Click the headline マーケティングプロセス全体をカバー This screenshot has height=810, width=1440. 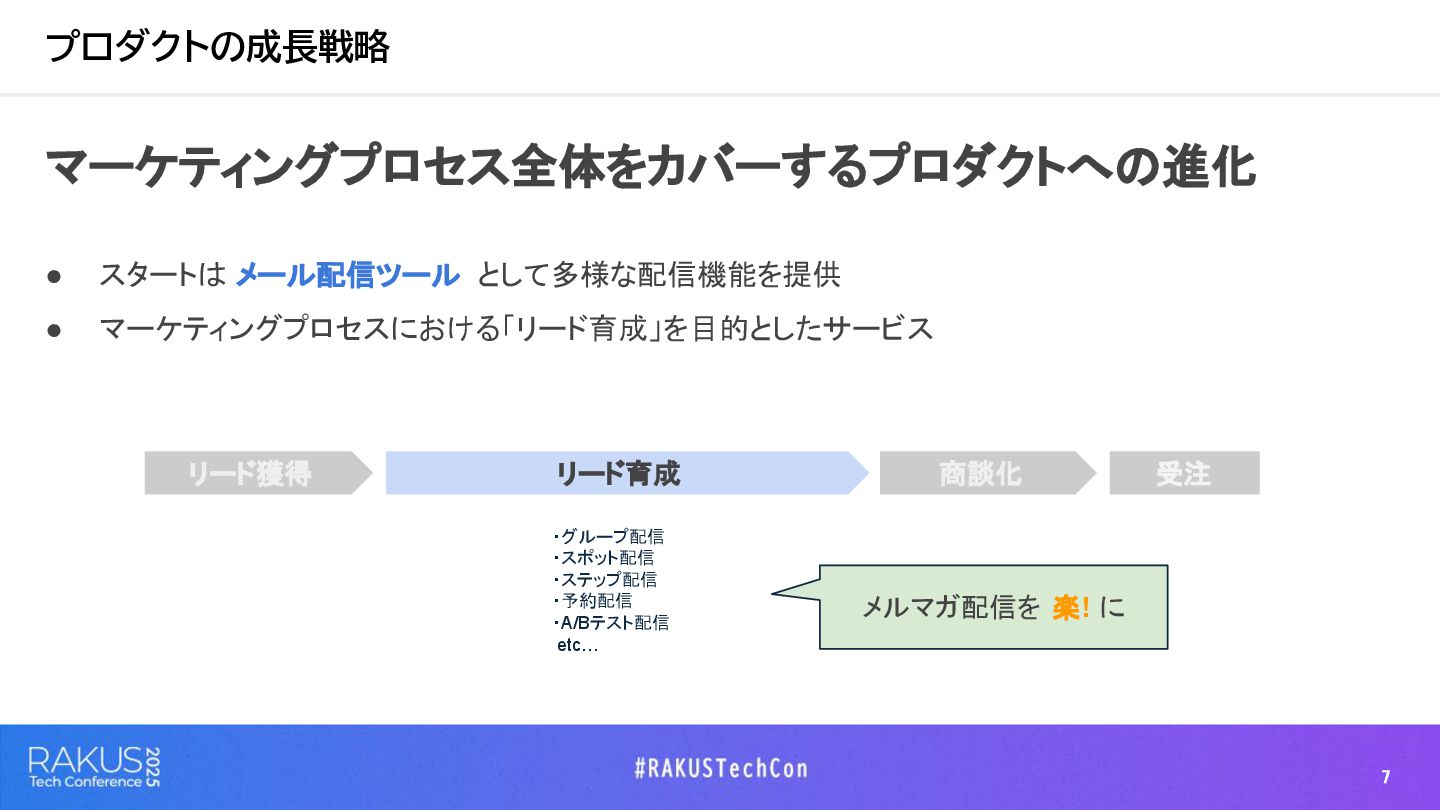click(x=650, y=167)
